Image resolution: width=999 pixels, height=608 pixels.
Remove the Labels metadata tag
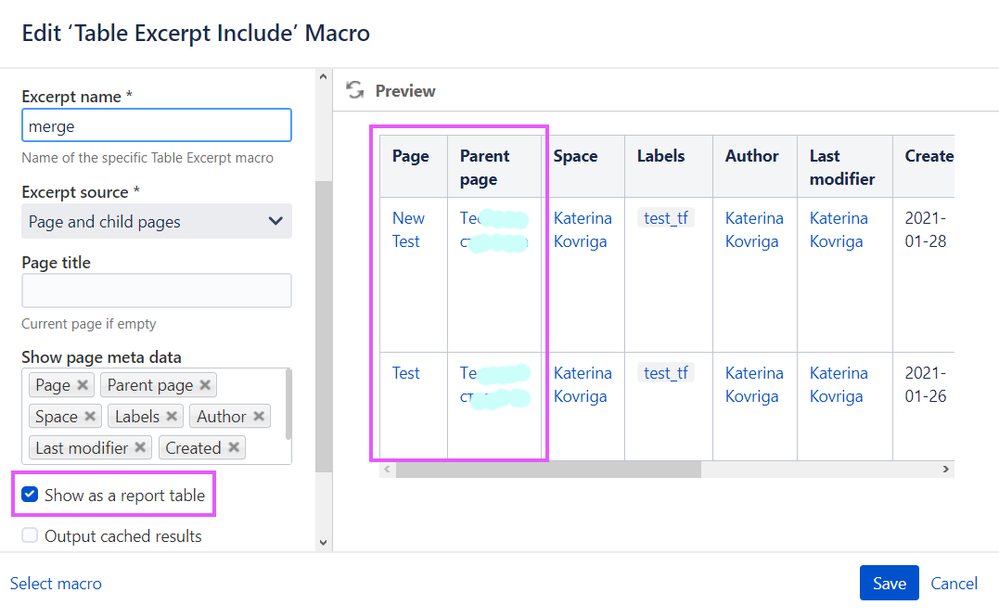click(x=172, y=417)
